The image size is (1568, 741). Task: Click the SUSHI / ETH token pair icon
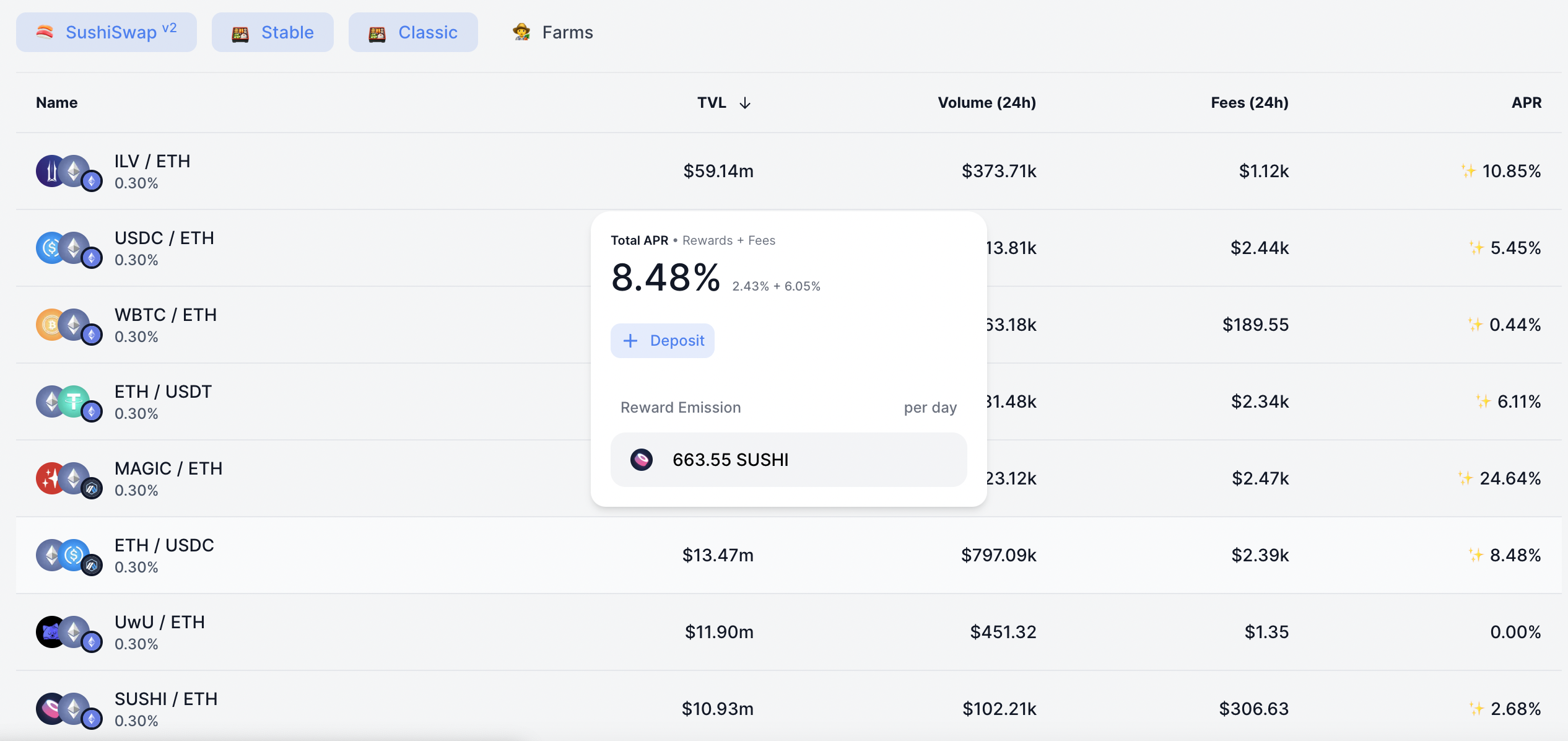pos(69,710)
